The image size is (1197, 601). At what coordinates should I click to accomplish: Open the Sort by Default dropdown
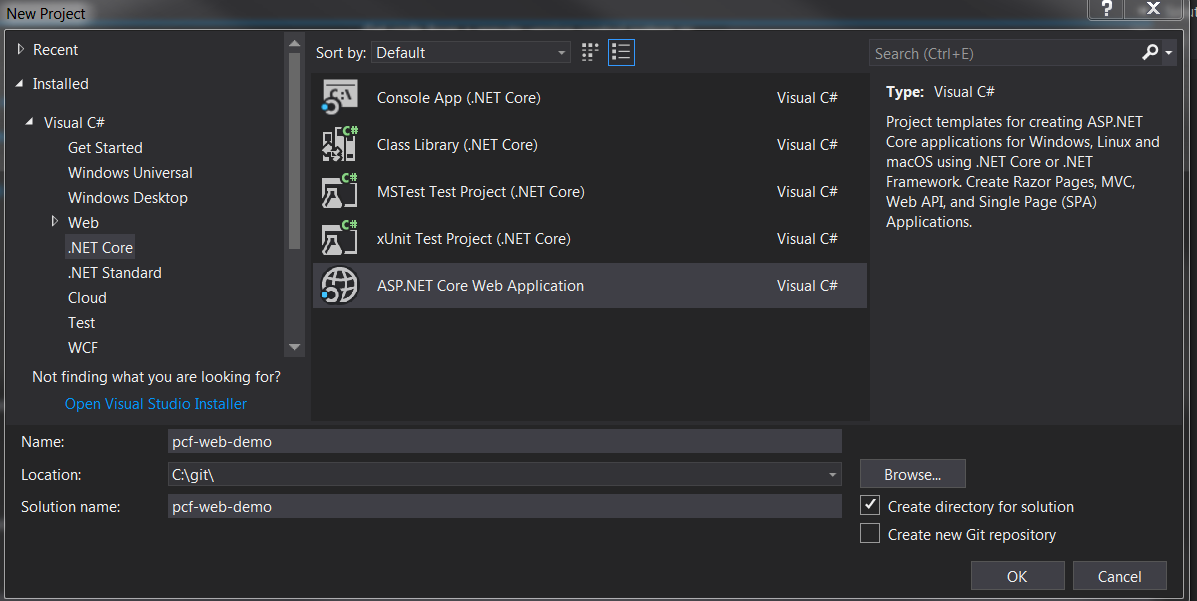pos(471,53)
